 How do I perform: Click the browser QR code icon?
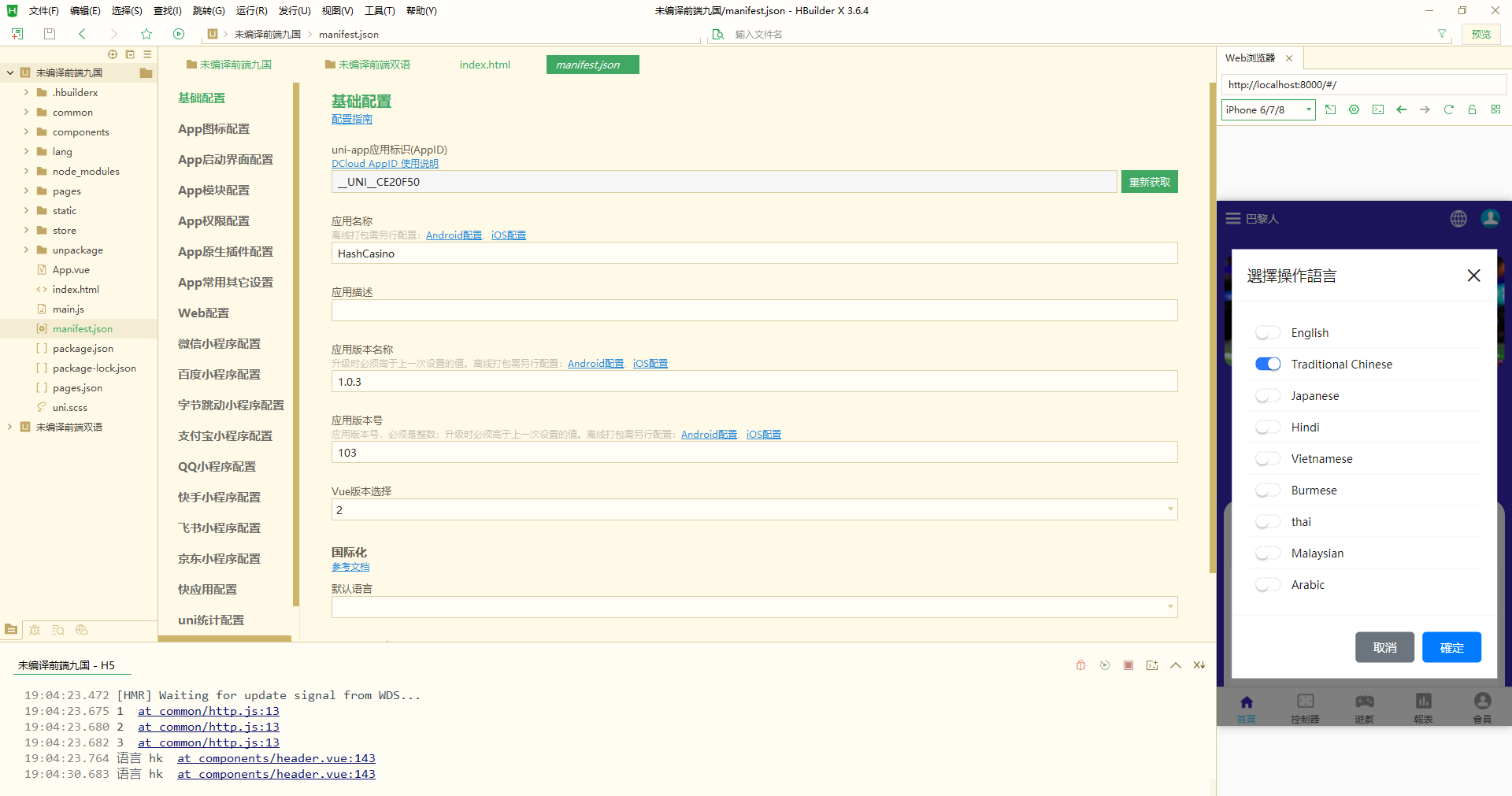(1495, 109)
